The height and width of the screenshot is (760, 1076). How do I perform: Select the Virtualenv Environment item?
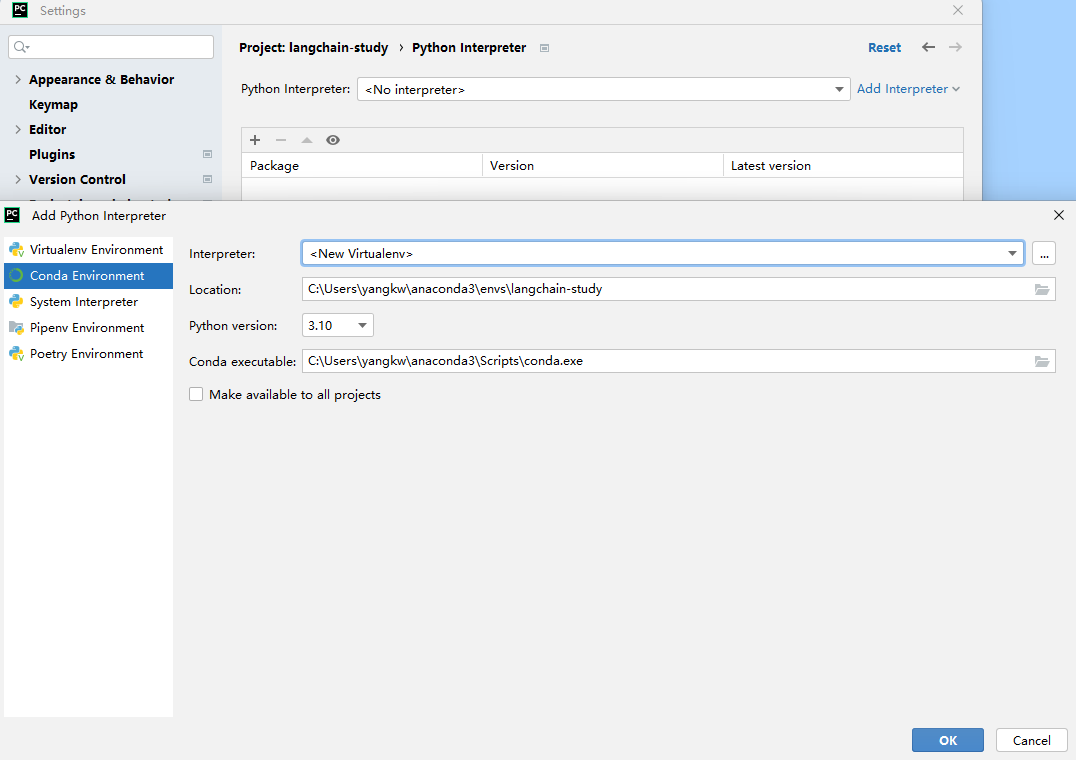pos(89,250)
